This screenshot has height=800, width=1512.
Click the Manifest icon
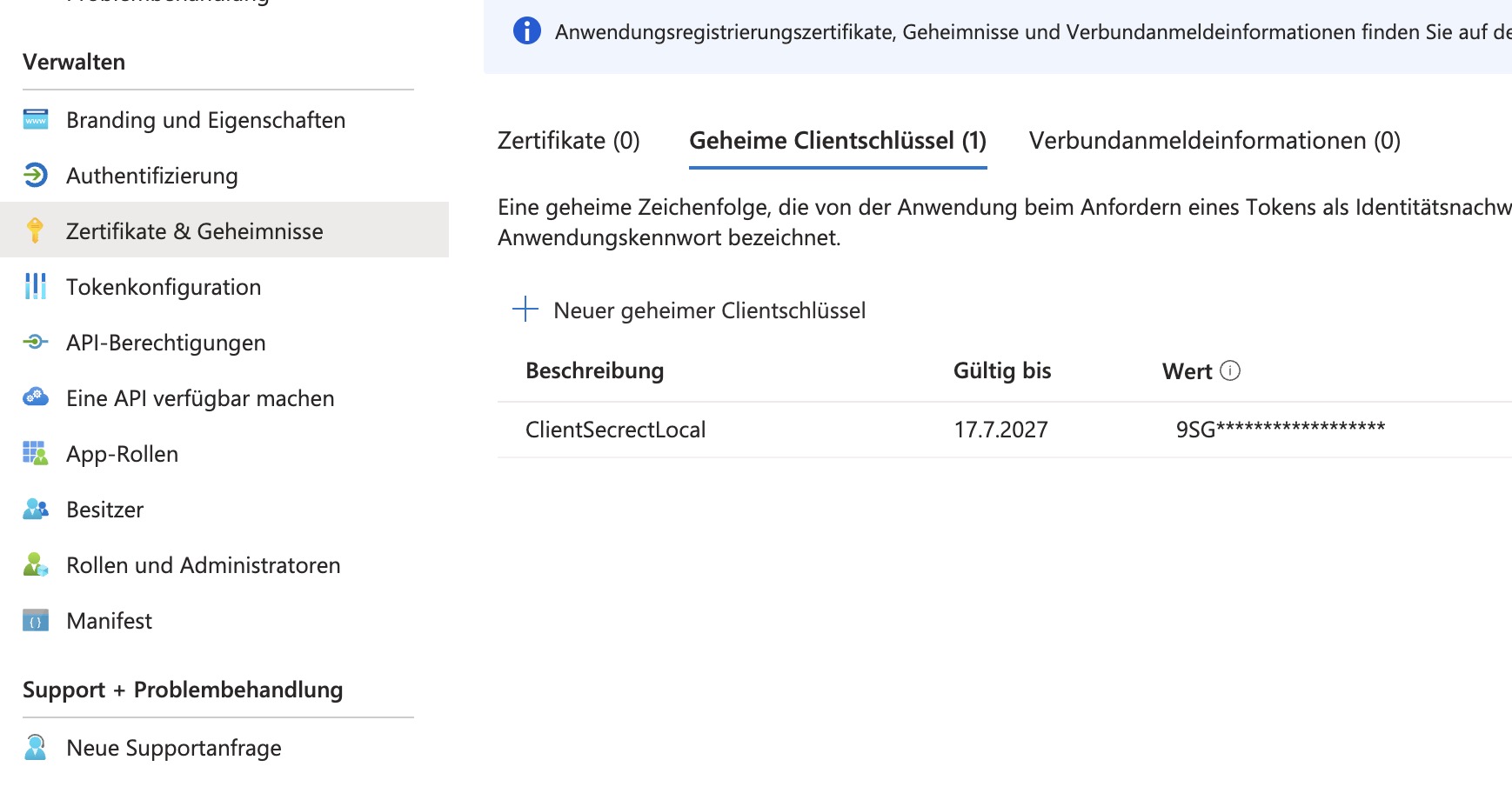pos(36,621)
